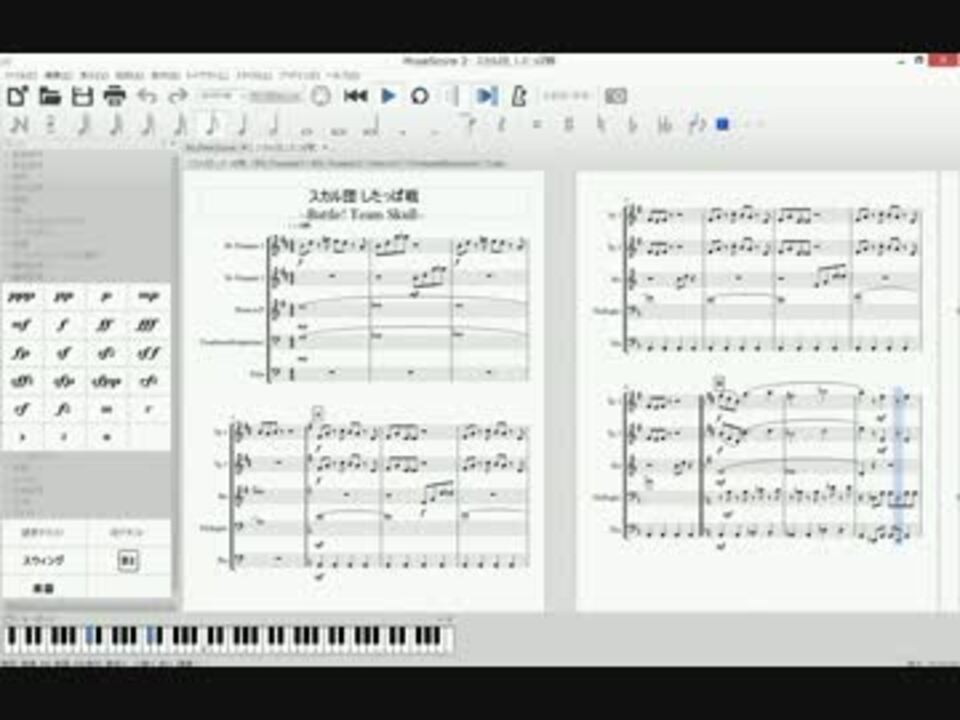960x720 pixels.
Task: Open a score file with the folder icon
Action: click(x=50, y=96)
